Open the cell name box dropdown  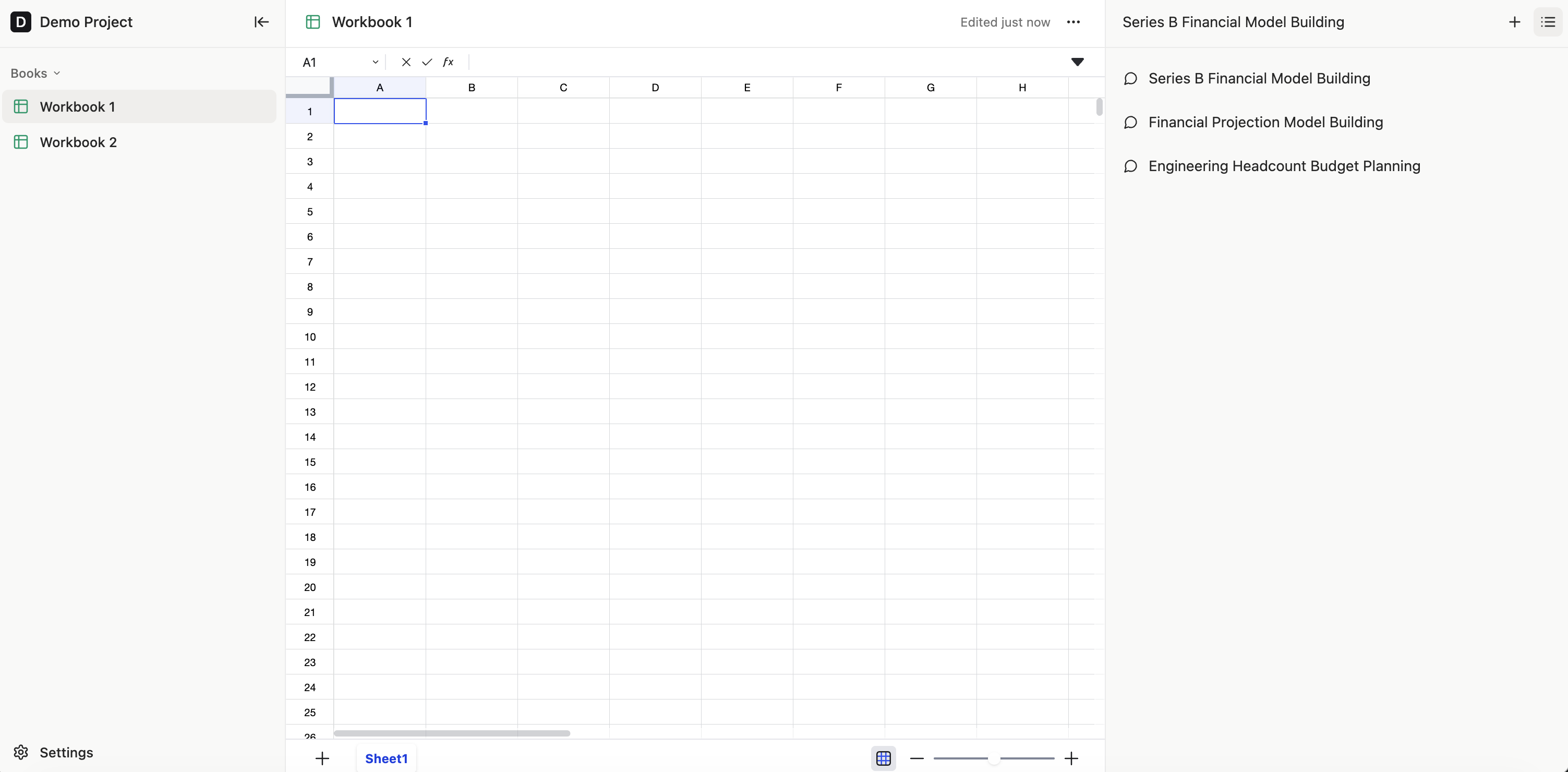376,62
